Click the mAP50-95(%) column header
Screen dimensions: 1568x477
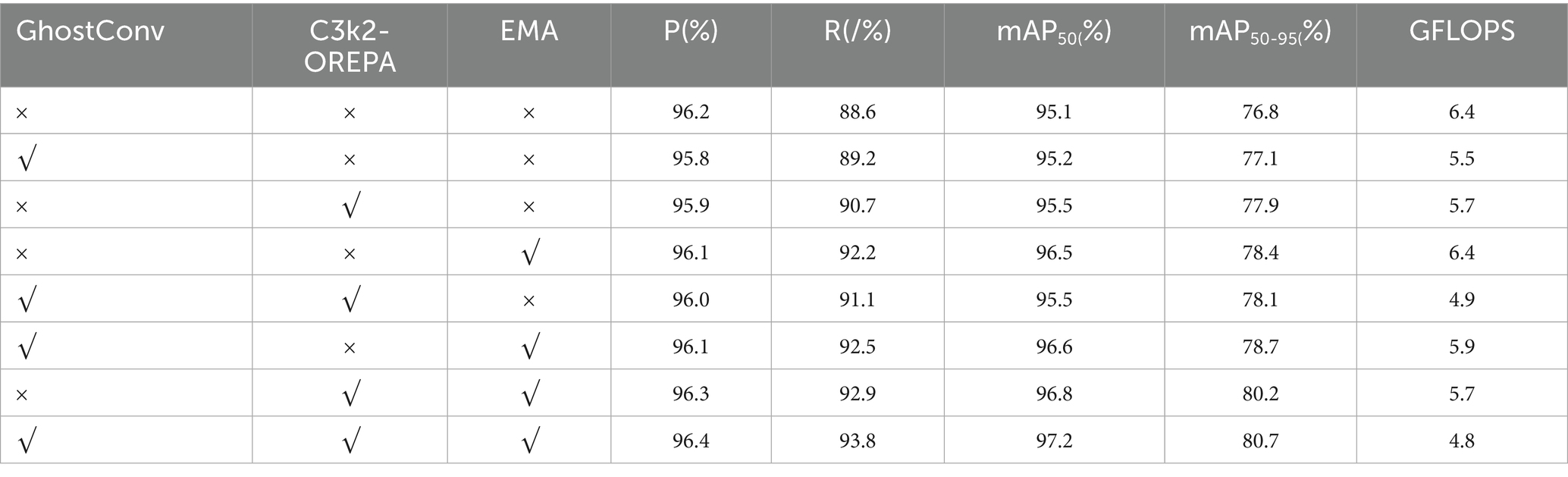pyautogui.click(x=1260, y=32)
